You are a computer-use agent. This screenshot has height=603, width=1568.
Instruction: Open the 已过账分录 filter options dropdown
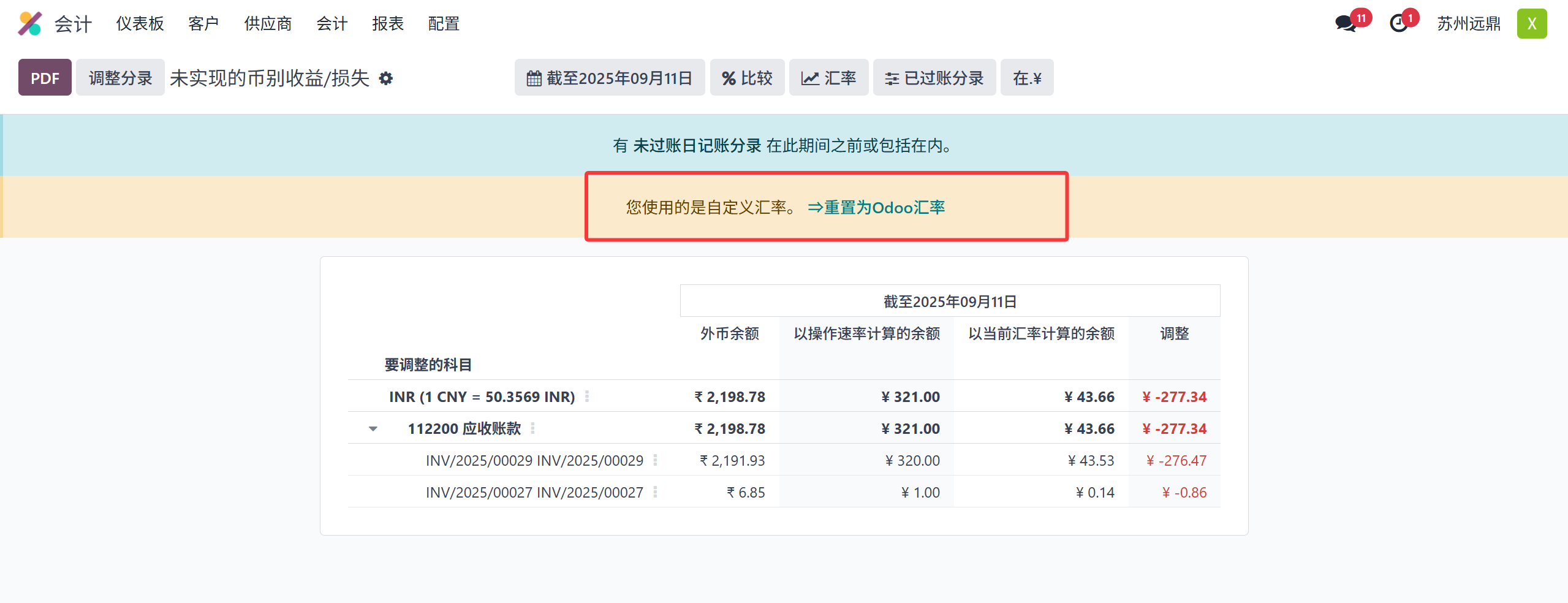(934, 78)
